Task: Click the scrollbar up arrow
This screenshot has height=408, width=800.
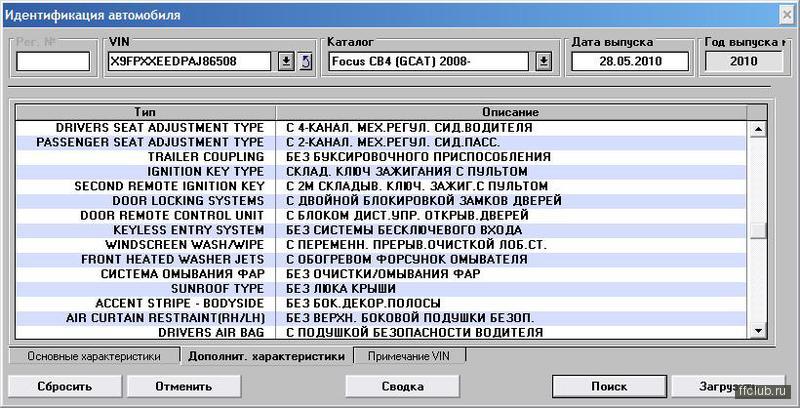Action: click(758, 129)
